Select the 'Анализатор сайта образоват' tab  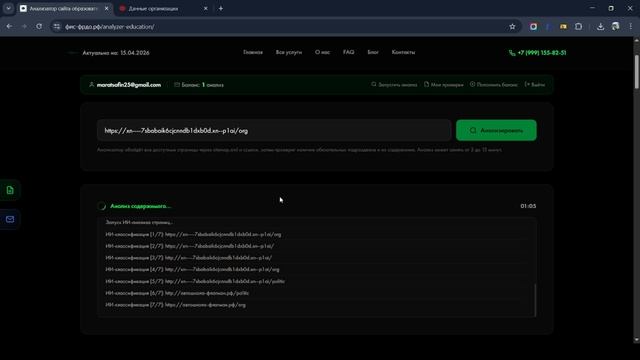[64, 8]
